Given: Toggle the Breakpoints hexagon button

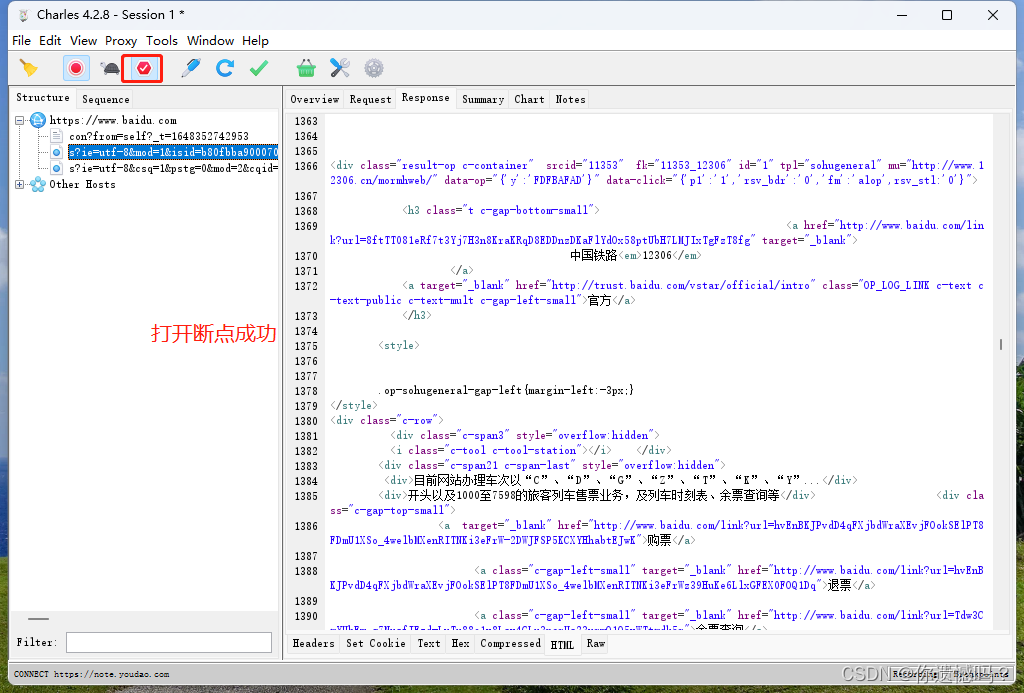Looking at the screenshot, I should (x=144, y=68).
